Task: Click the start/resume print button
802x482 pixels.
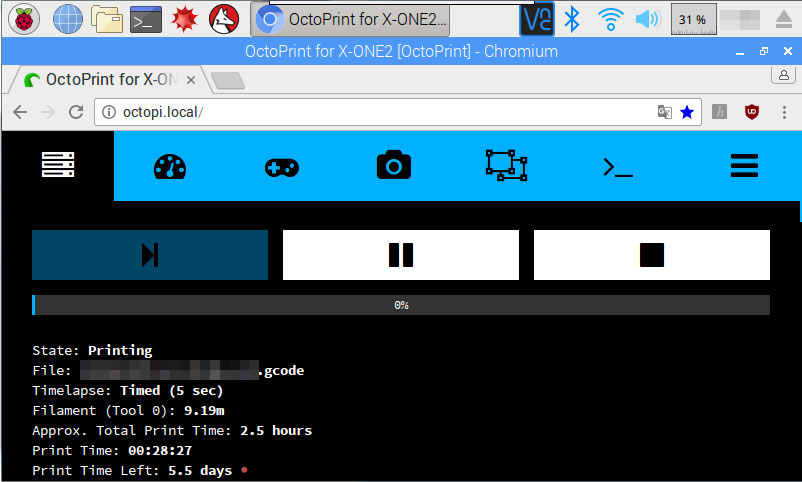Action: click(x=150, y=255)
